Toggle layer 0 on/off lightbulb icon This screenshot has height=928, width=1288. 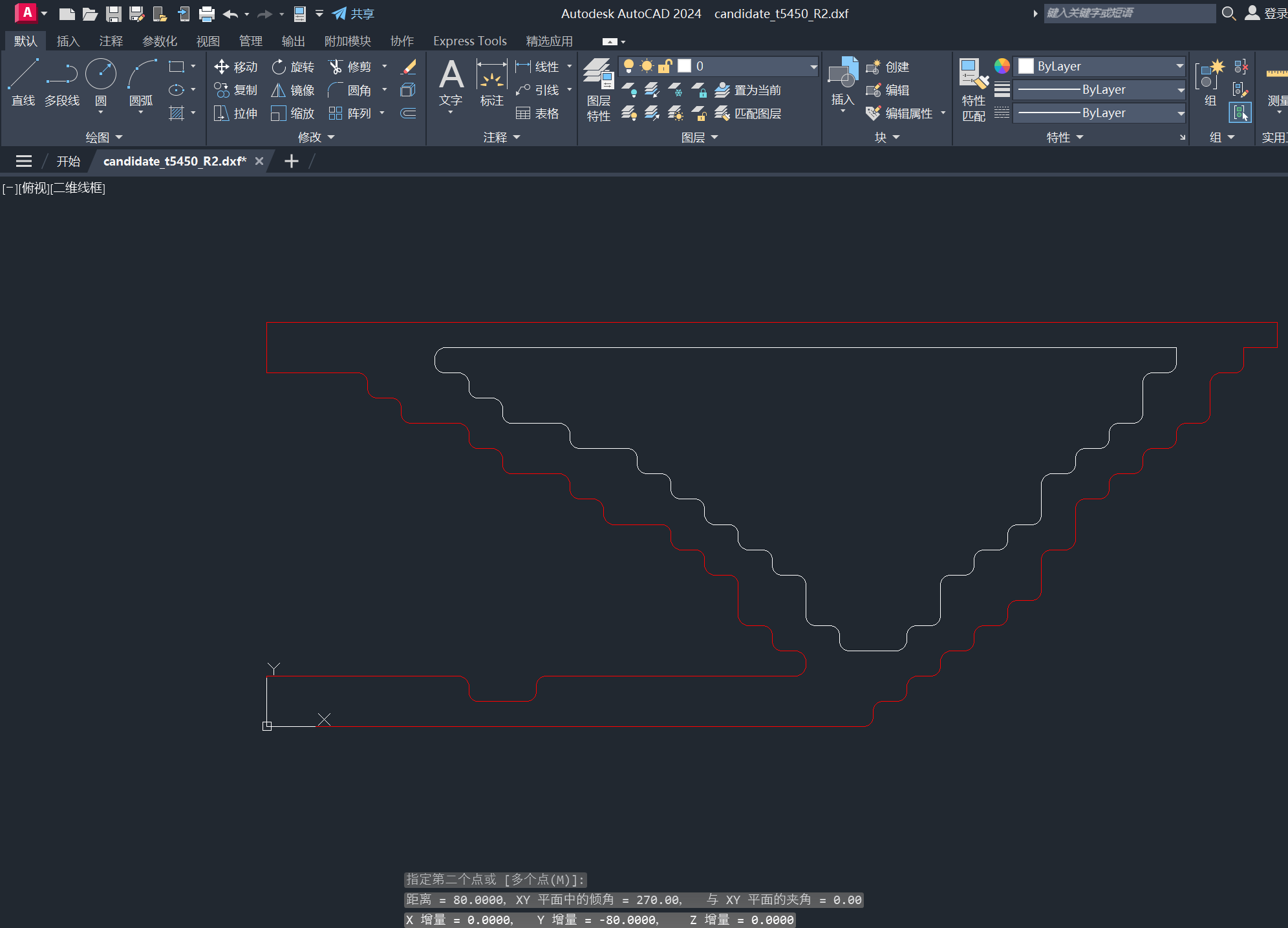(x=628, y=66)
